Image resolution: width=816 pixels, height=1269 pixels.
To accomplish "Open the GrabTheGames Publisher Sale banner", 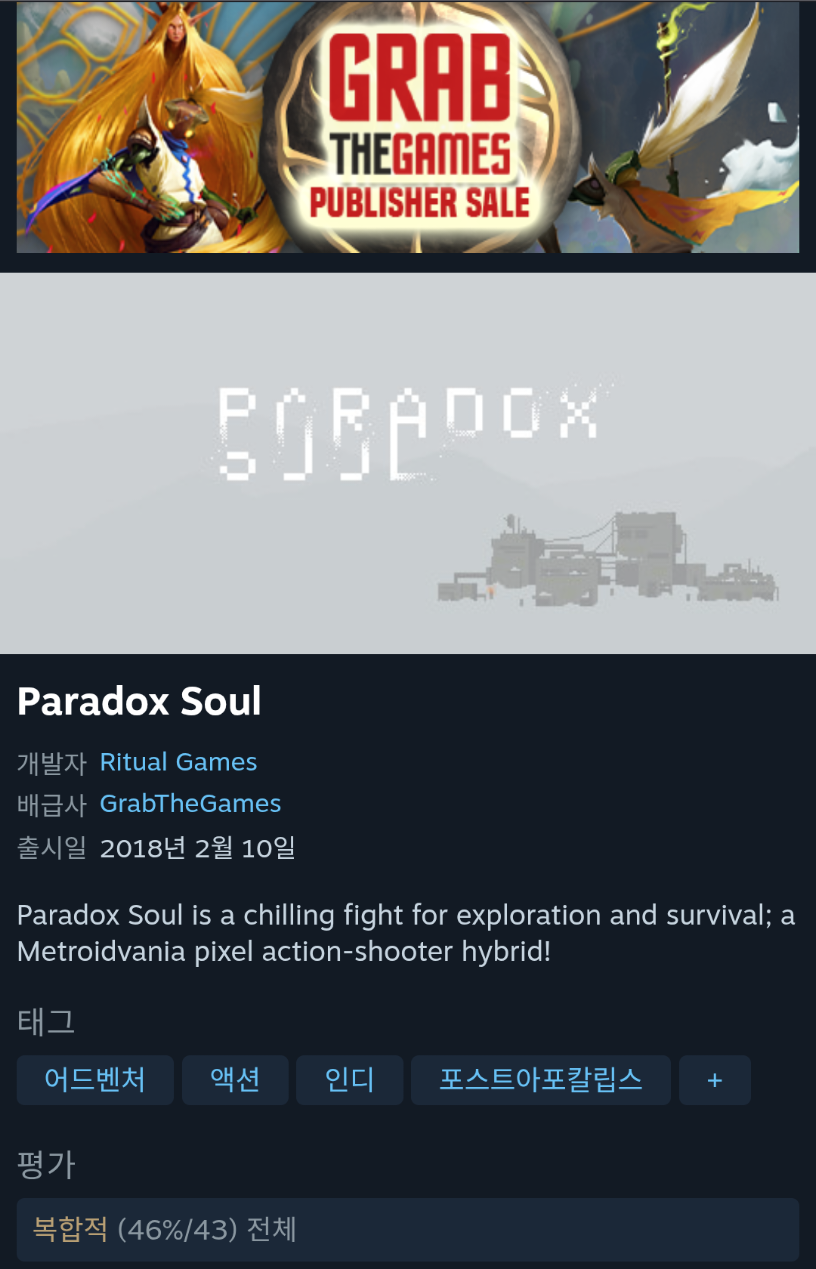I will 408,126.
